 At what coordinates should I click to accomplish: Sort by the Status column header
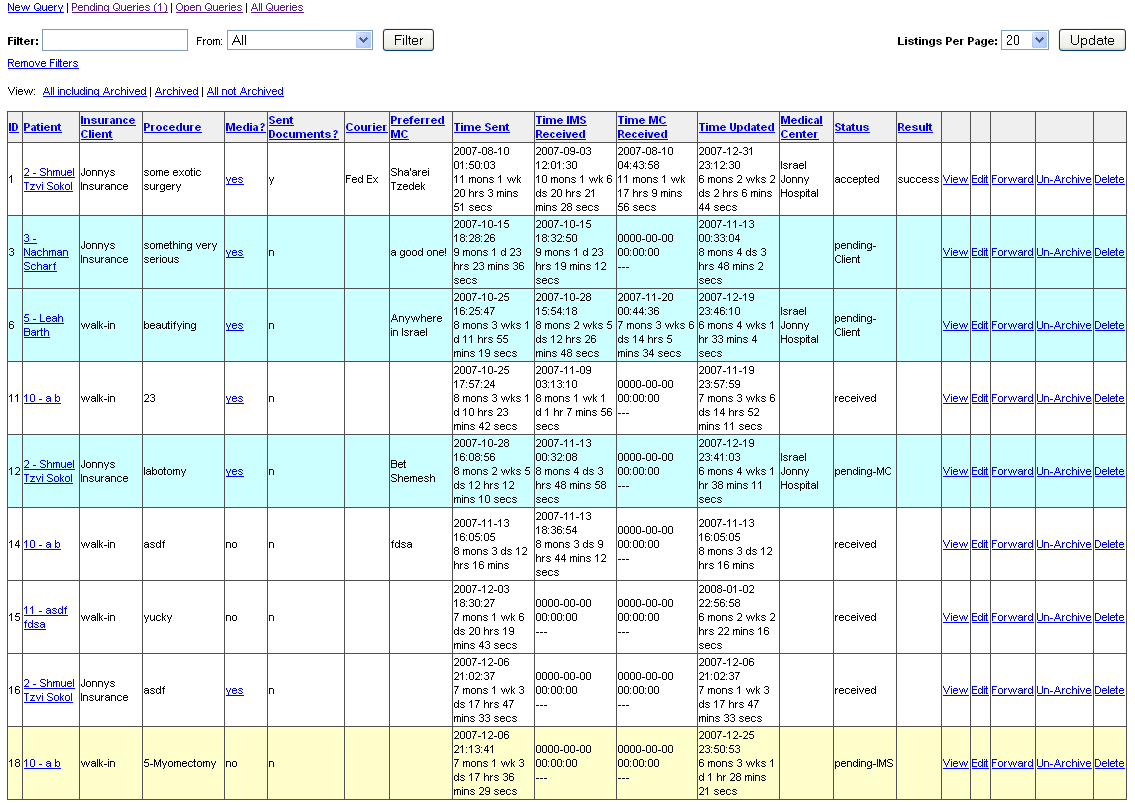coord(852,127)
